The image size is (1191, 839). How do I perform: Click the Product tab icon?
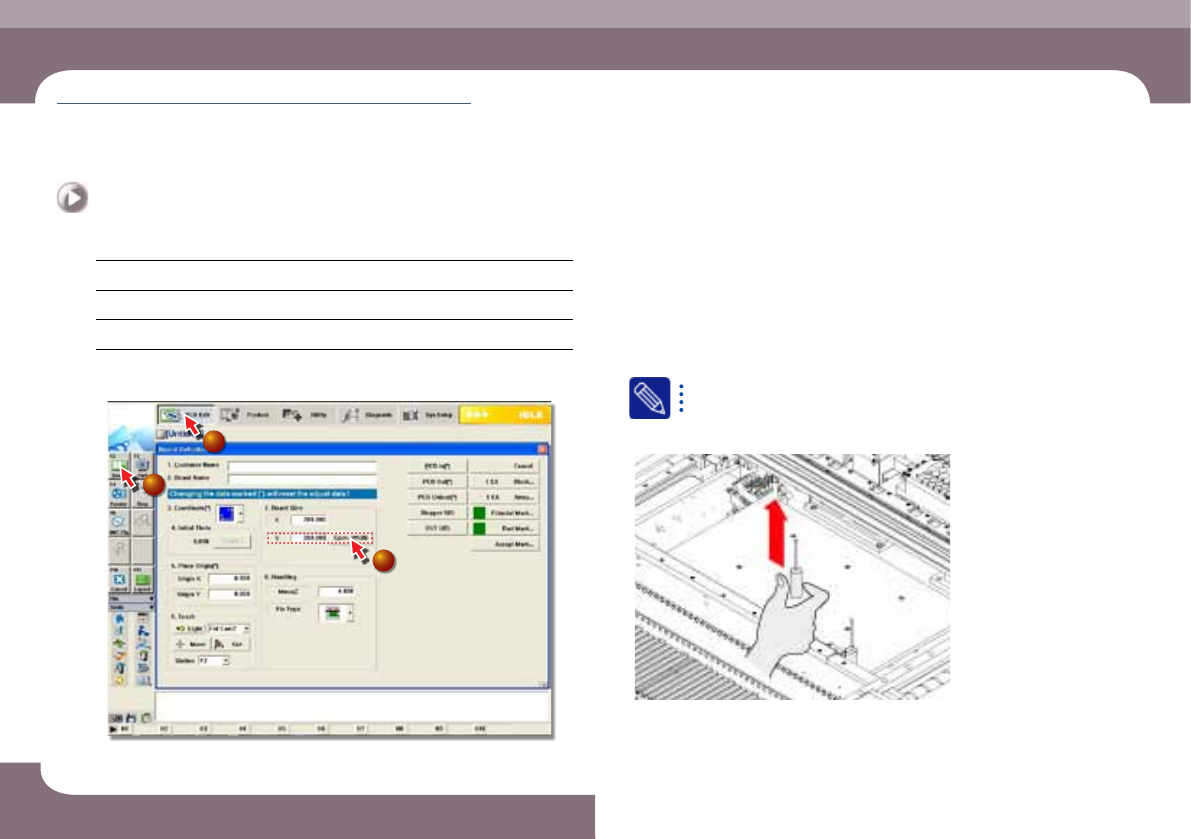pos(230,415)
